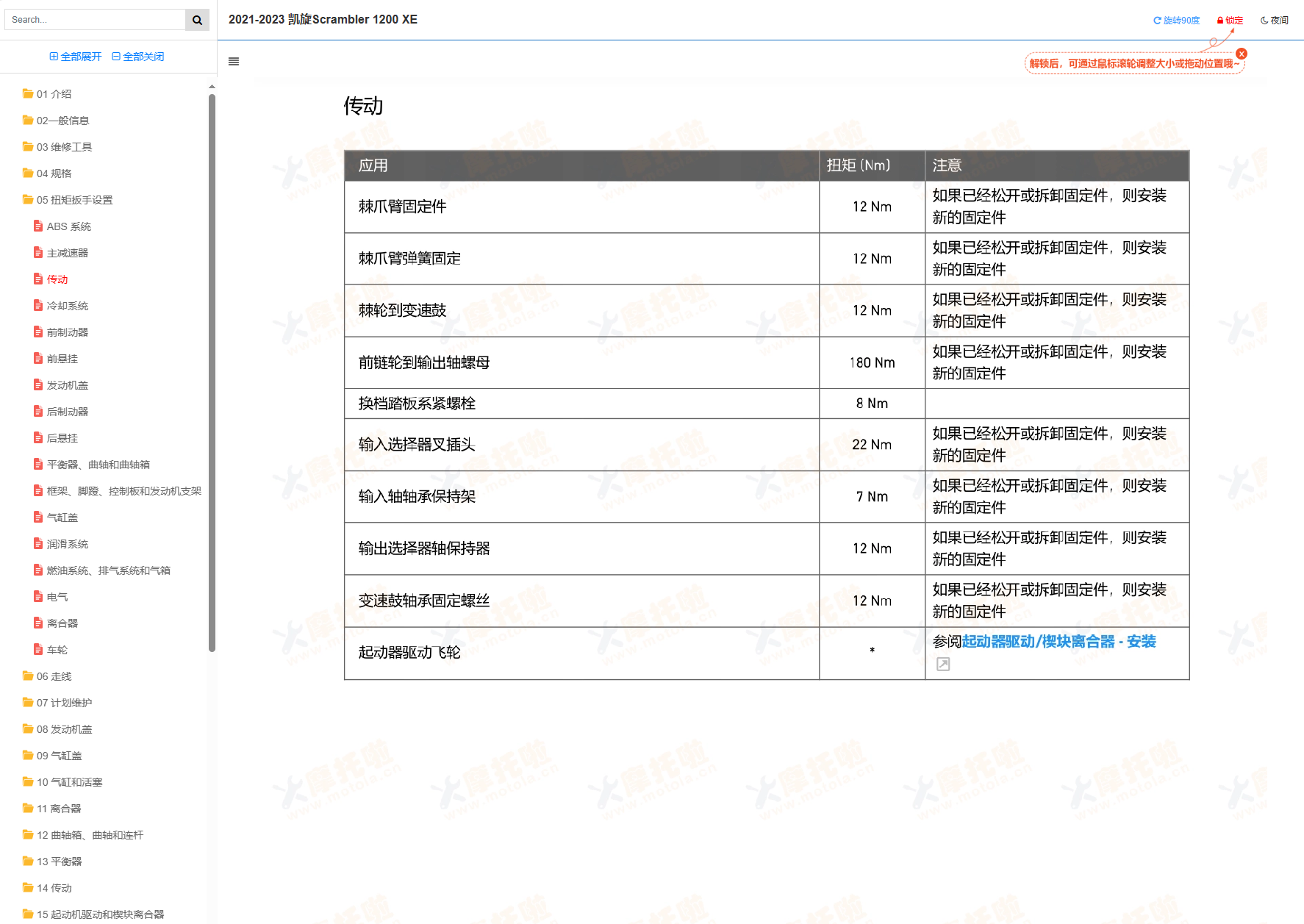Expand the 15 起动机驱动和楔块离合器 folder

[x=93, y=914]
